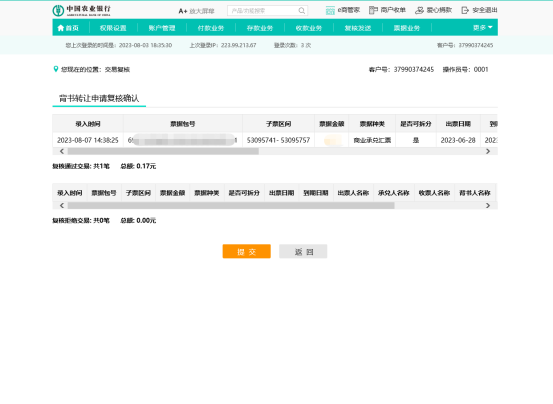The height and width of the screenshot is (404, 553).
Task: Click the left arrow of the upper table scrollbar
Action: [x=62, y=151]
